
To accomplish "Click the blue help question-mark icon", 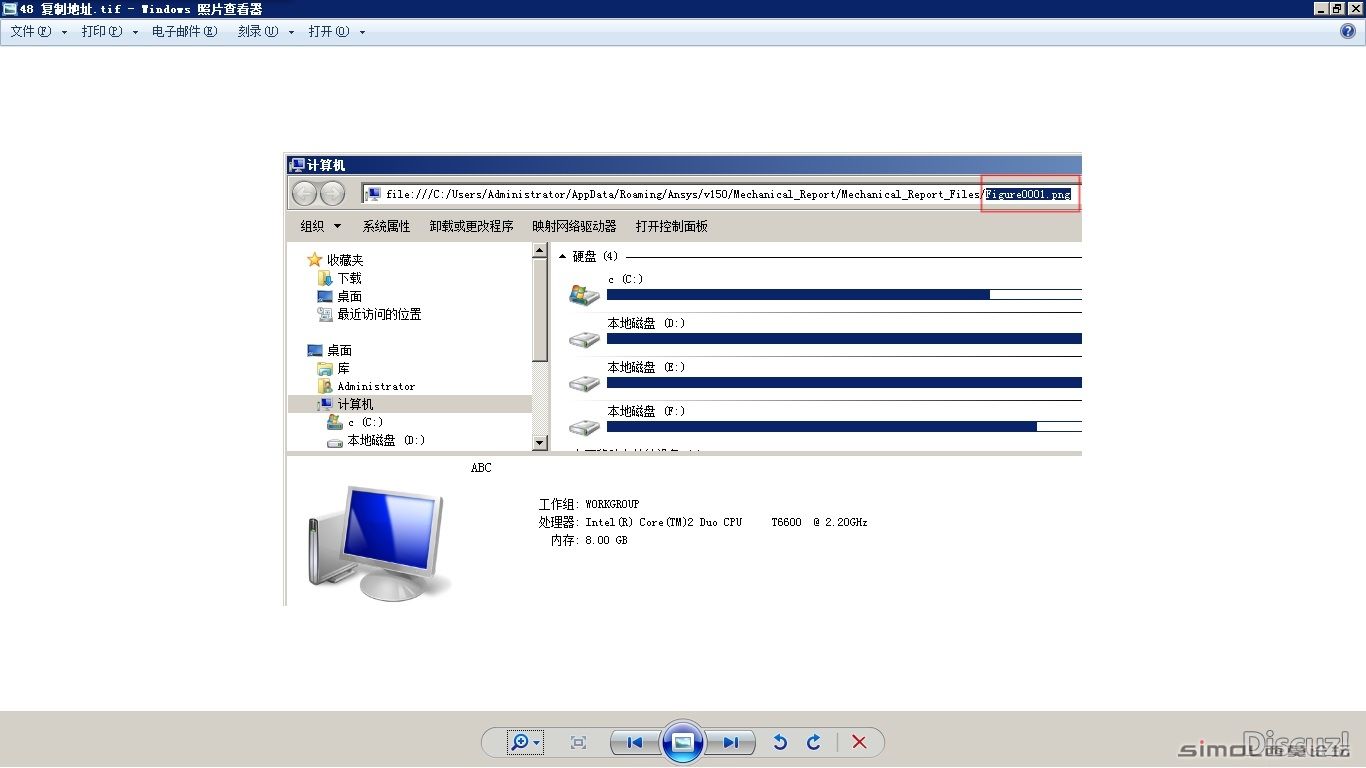I will [x=1348, y=31].
